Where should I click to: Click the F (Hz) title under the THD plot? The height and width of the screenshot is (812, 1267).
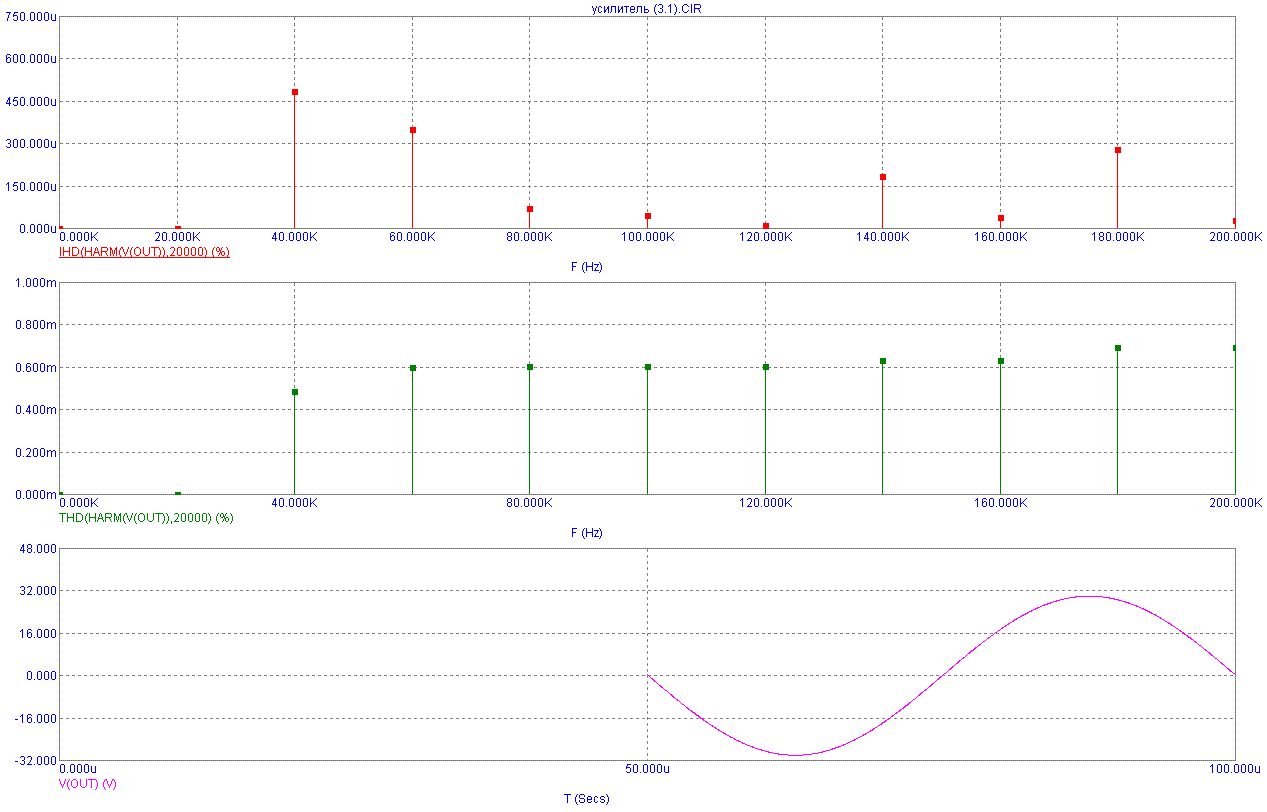(587, 533)
